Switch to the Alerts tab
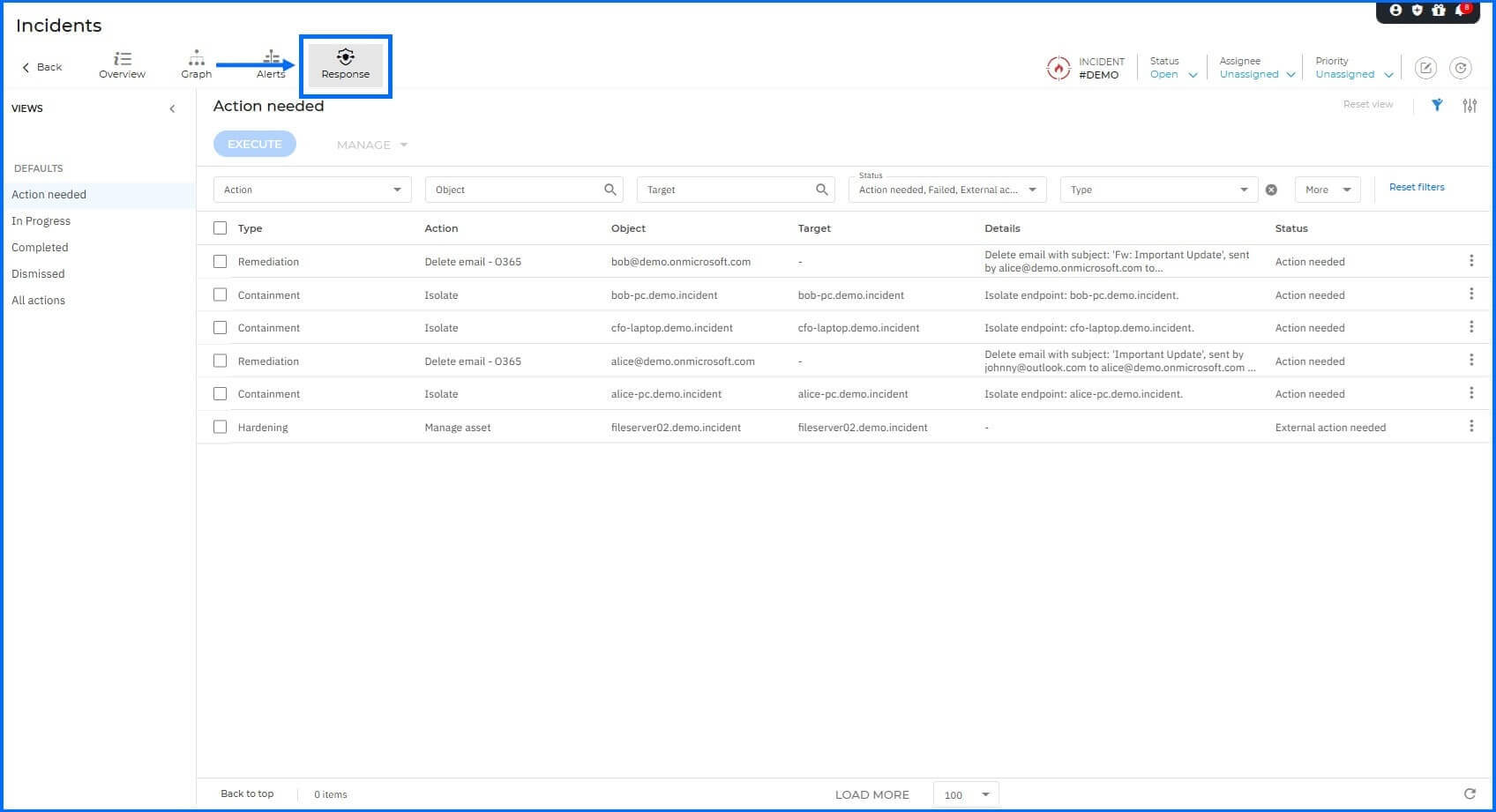The height and width of the screenshot is (812, 1496). [271, 65]
